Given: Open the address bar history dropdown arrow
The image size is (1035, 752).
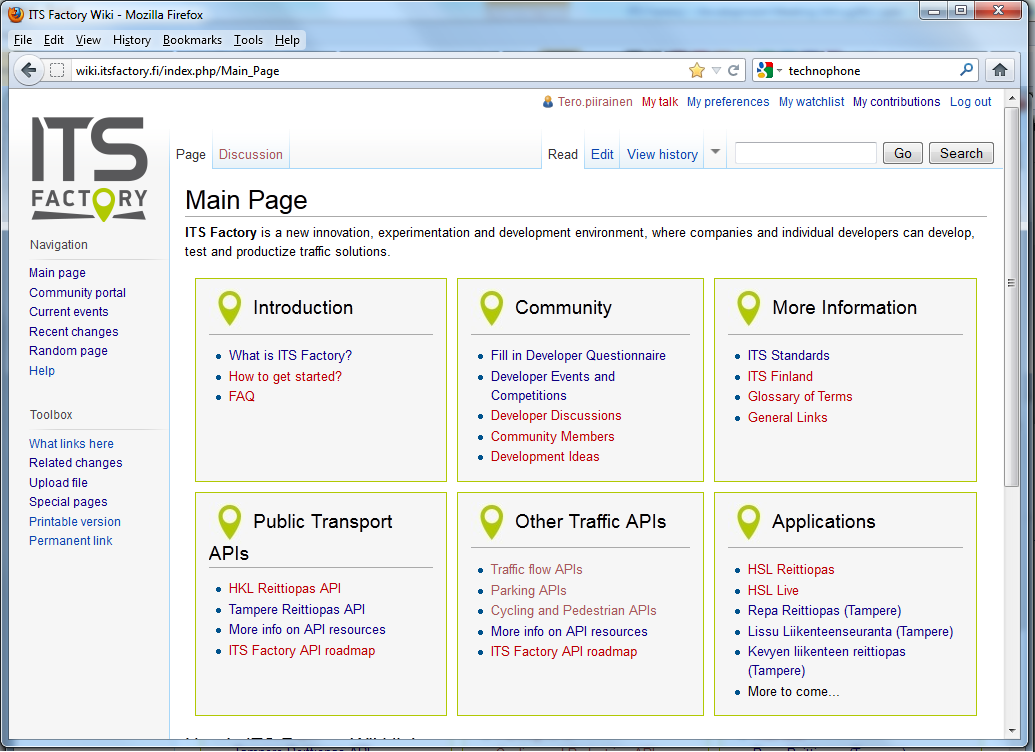Looking at the screenshot, I should pos(716,71).
